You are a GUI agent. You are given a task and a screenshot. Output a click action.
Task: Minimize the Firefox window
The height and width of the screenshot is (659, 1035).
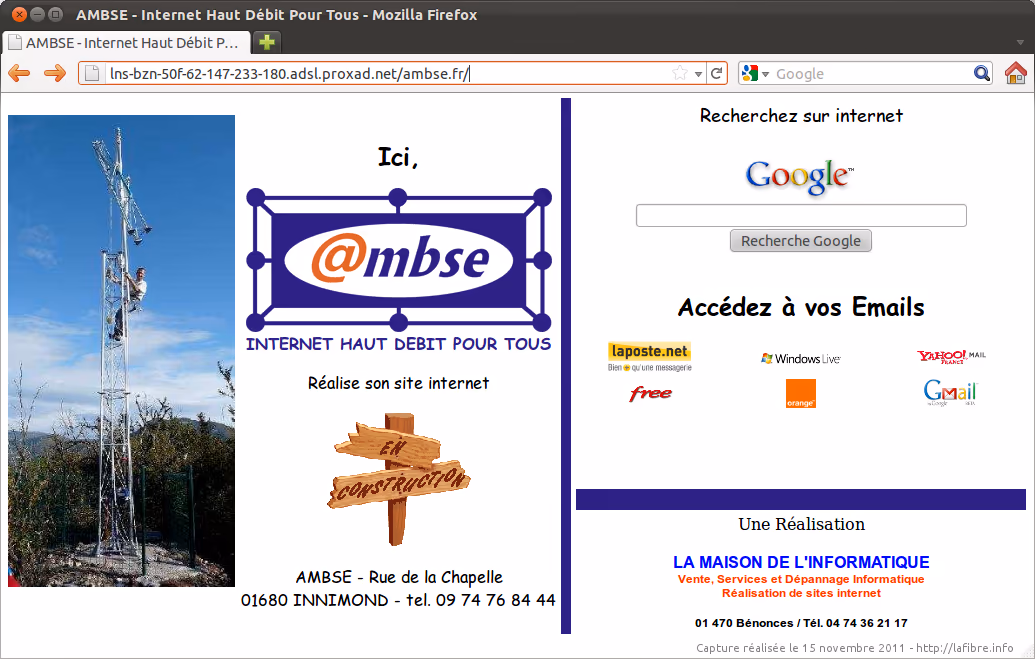click(38, 14)
